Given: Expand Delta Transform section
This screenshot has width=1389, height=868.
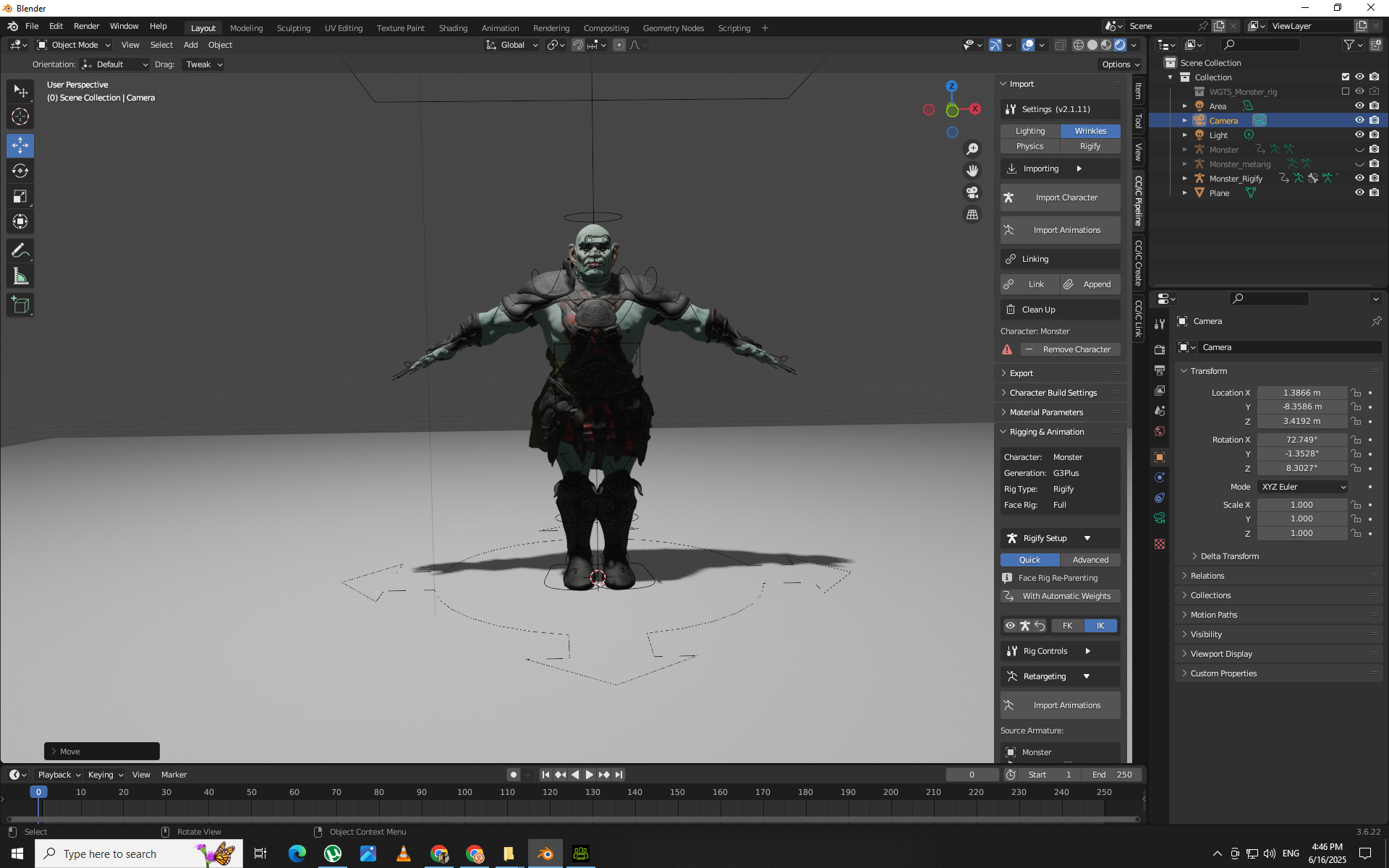Looking at the screenshot, I should pos(1230,556).
